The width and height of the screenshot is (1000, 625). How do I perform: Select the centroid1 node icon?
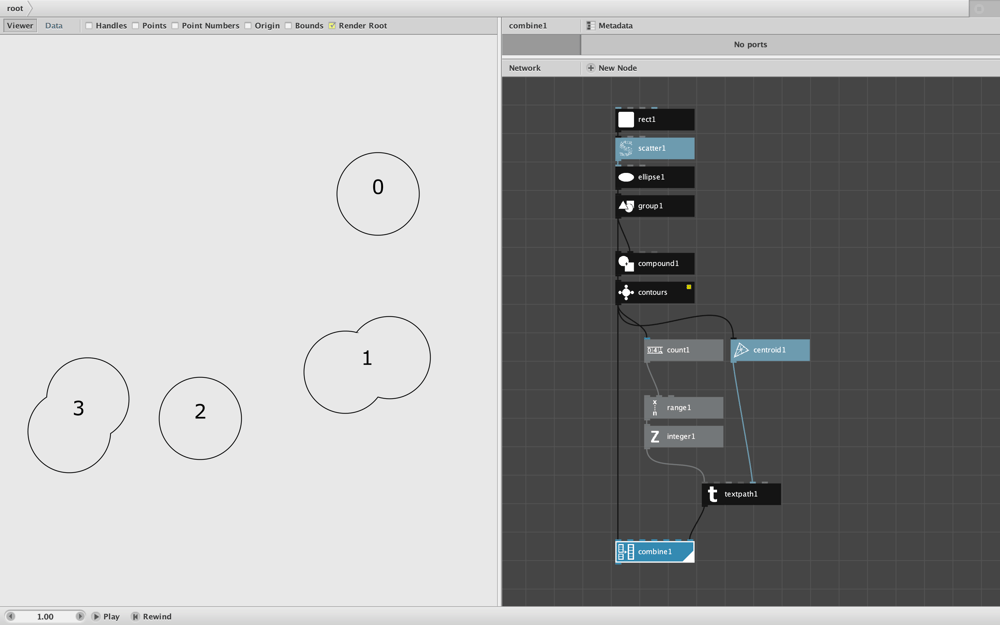click(740, 350)
